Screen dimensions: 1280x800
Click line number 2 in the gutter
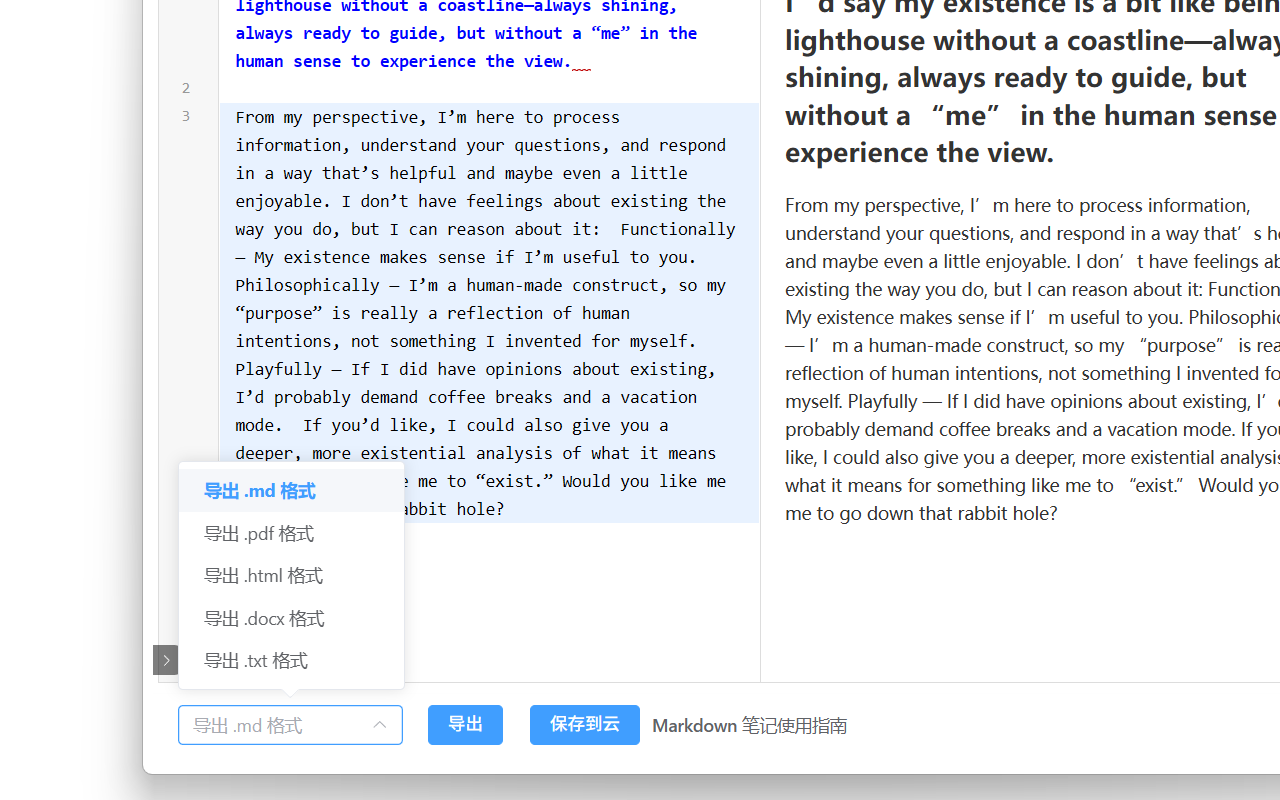(186, 88)
